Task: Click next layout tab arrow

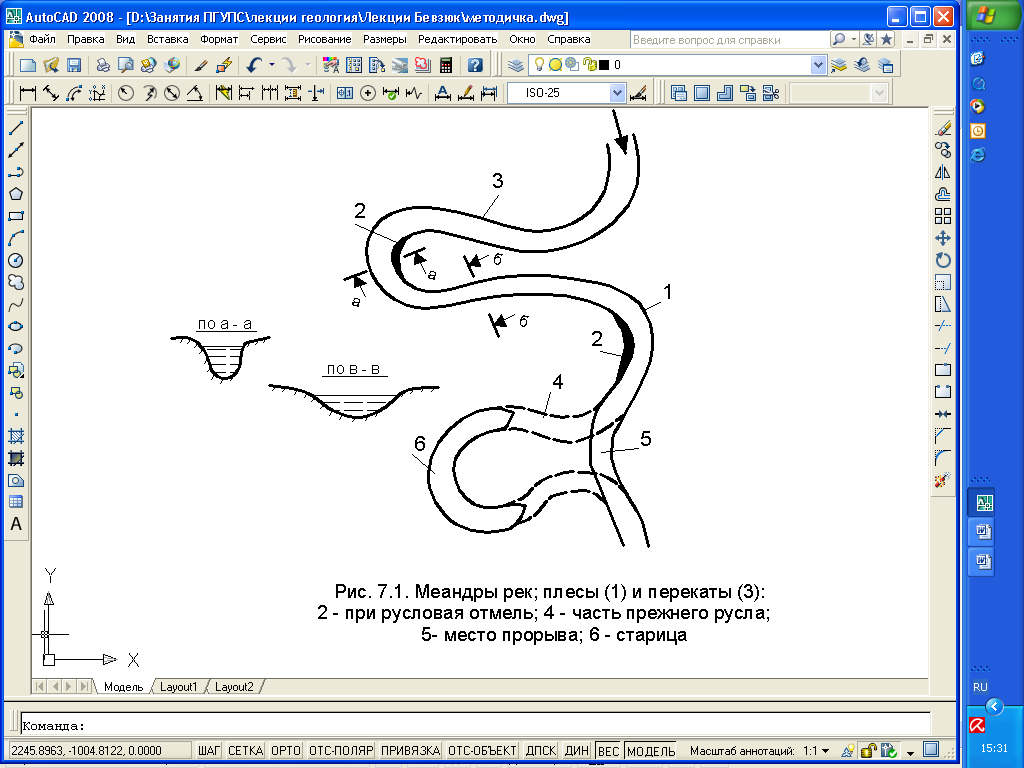Action: [x=69, y=686]
